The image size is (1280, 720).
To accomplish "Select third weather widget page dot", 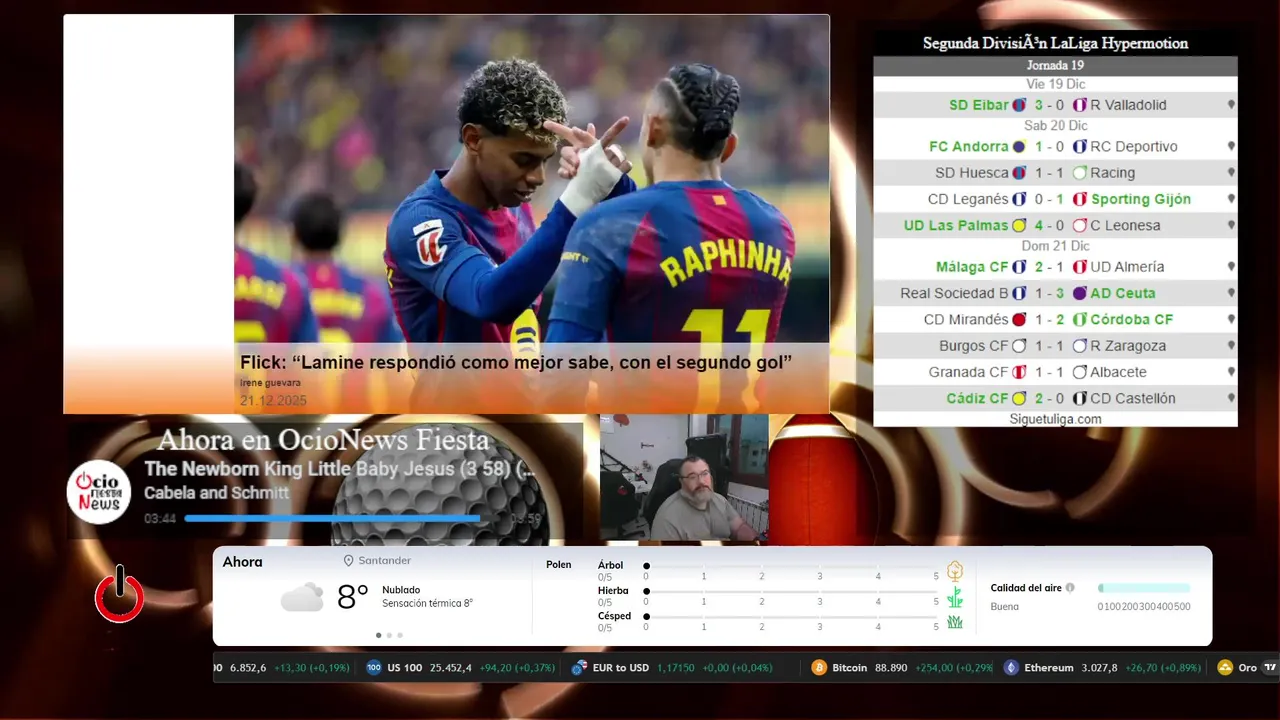I will [x=400, y=635].
